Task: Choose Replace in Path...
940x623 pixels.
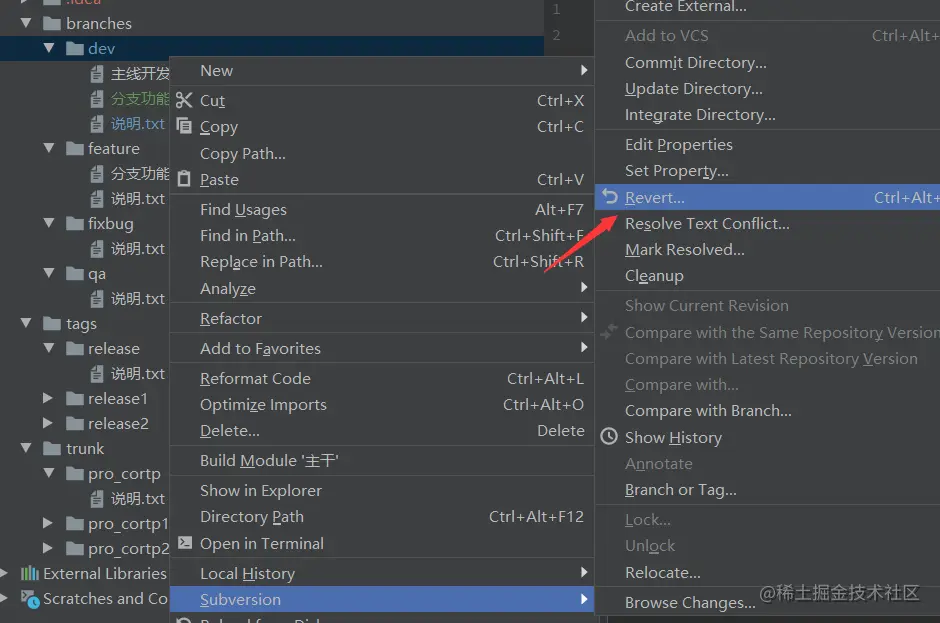Action: click(x=382, y=261)
